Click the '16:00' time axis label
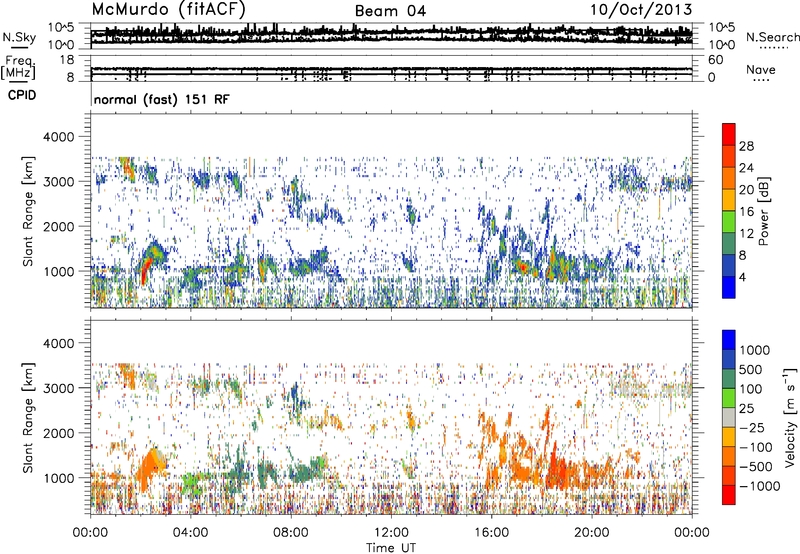 click(x=491, y=533)
